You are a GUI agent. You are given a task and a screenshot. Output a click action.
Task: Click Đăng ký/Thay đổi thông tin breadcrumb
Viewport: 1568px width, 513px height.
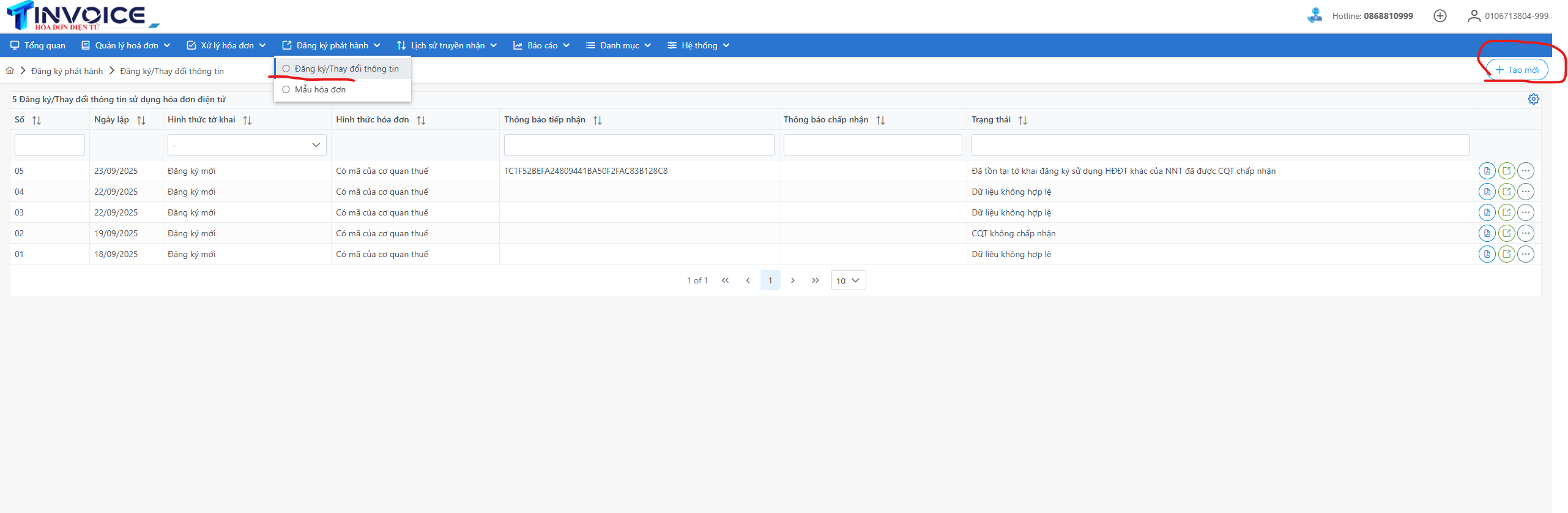(172, 71)
